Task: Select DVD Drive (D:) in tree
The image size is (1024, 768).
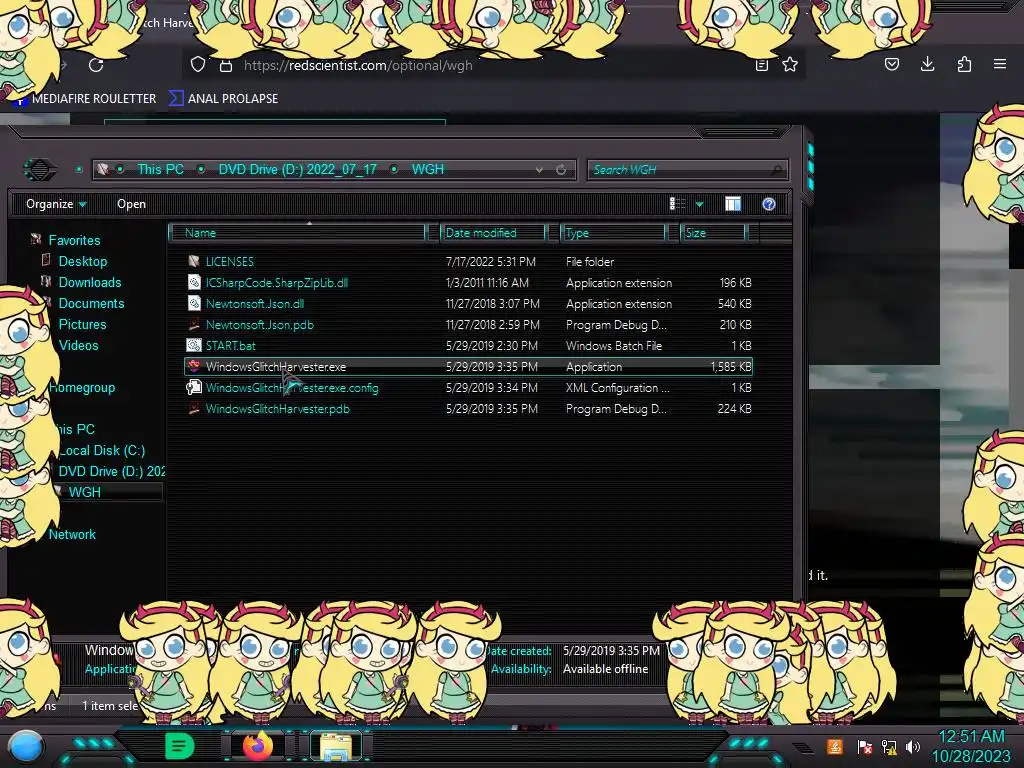Action: (x=111, y=471)
